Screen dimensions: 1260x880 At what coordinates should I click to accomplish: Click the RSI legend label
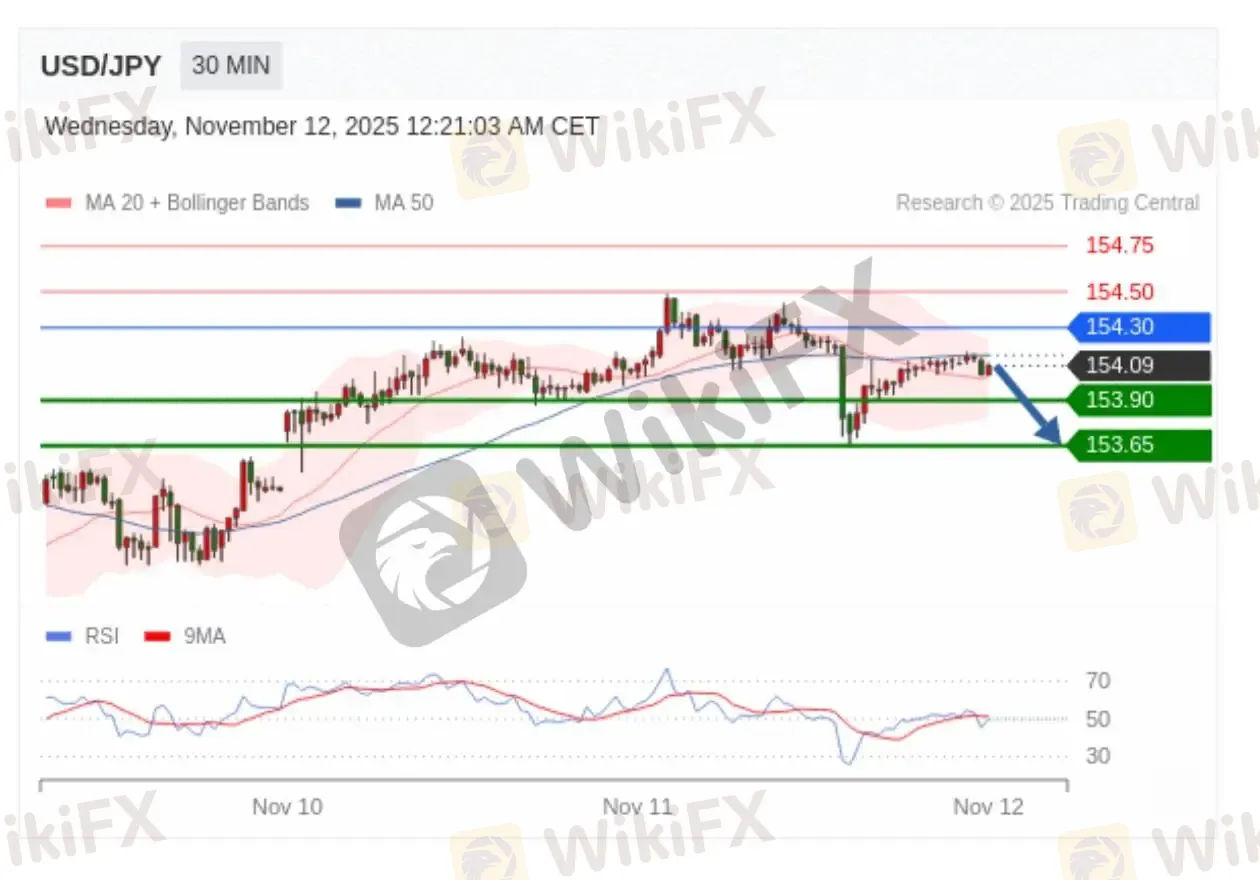click(102, 636)
